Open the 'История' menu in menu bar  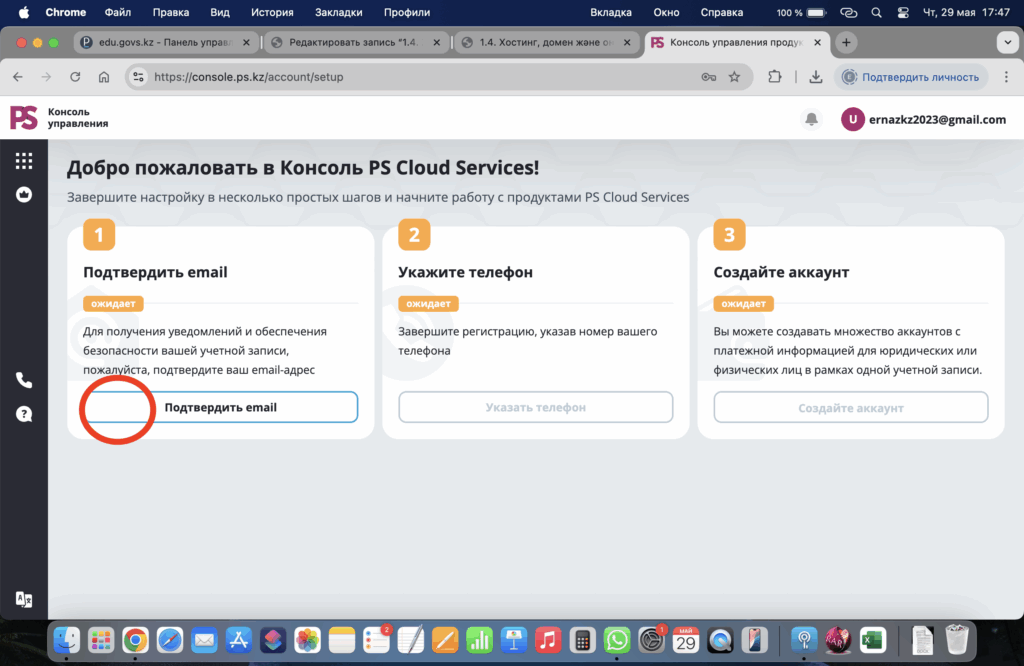pyautogui.click(x=273, y=13)
